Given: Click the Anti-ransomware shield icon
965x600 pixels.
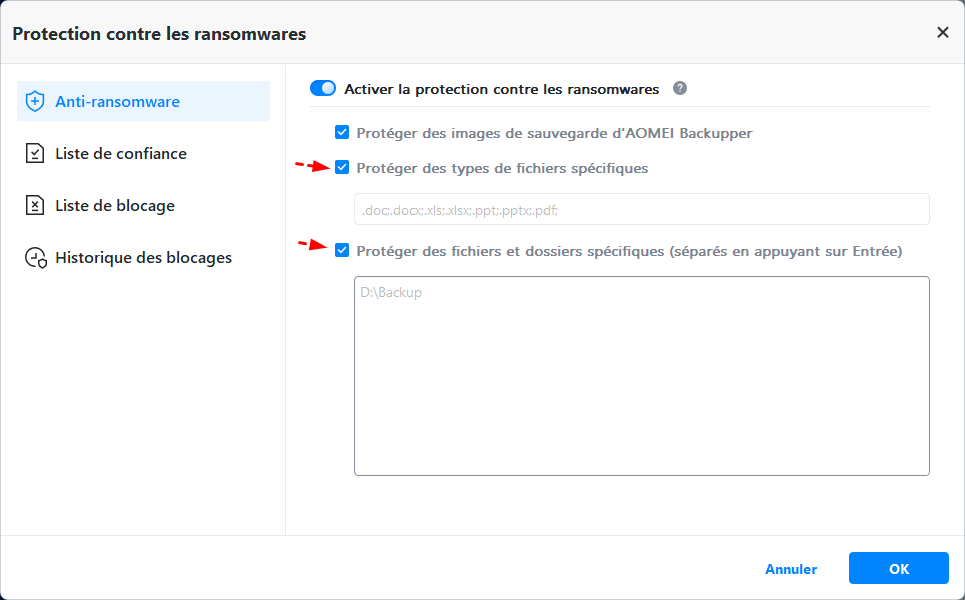Looking at the screenshot, I should tap(35, 102).
